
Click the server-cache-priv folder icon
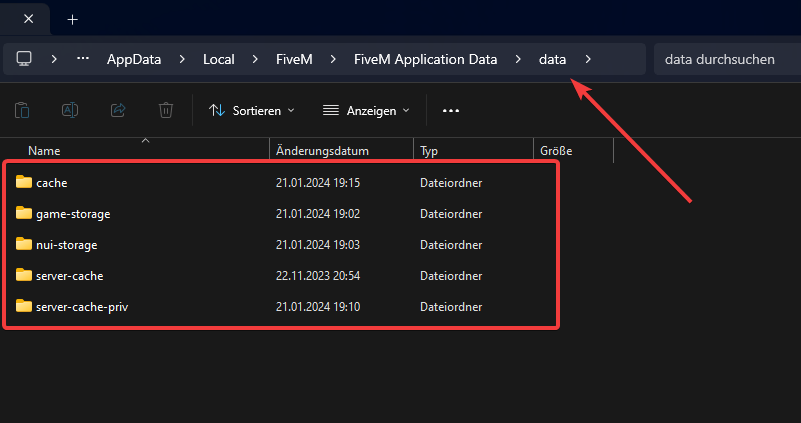click(23, 306)
